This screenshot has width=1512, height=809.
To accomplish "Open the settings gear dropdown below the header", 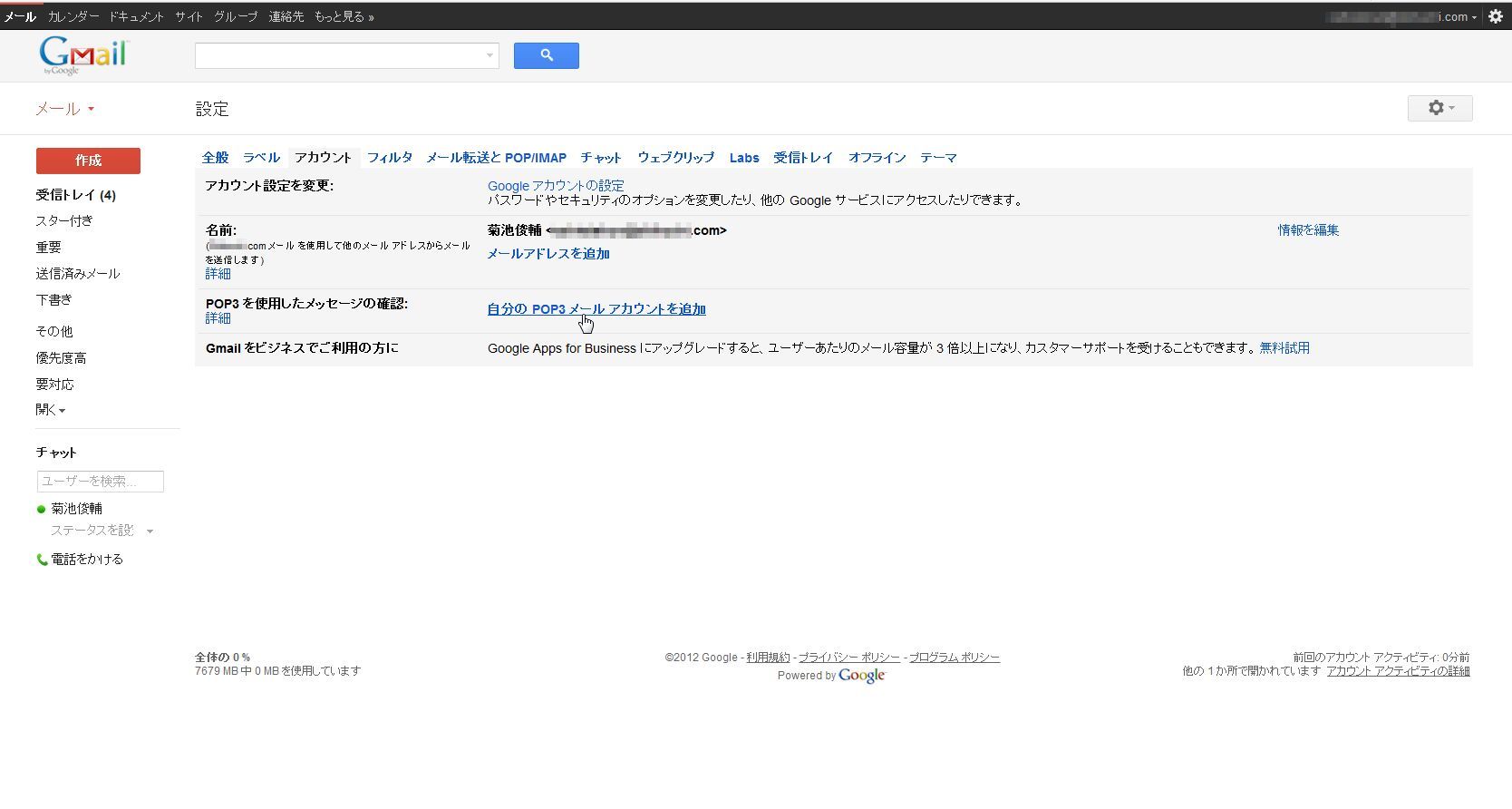I will [1439, 108].
